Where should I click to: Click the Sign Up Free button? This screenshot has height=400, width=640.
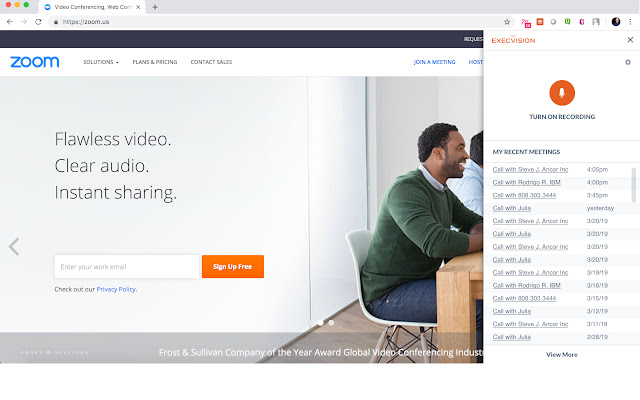pyautogui.click(x=233, y=267)
